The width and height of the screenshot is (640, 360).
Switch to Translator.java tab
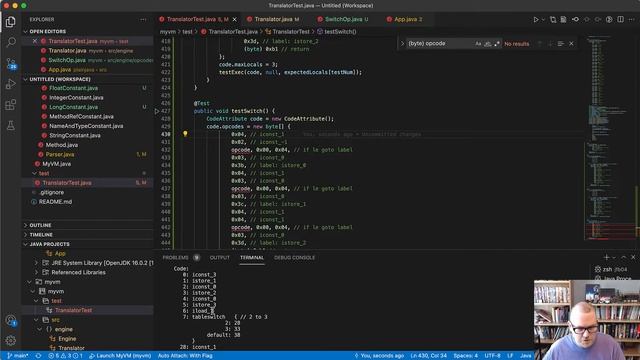tap(273, 19)
